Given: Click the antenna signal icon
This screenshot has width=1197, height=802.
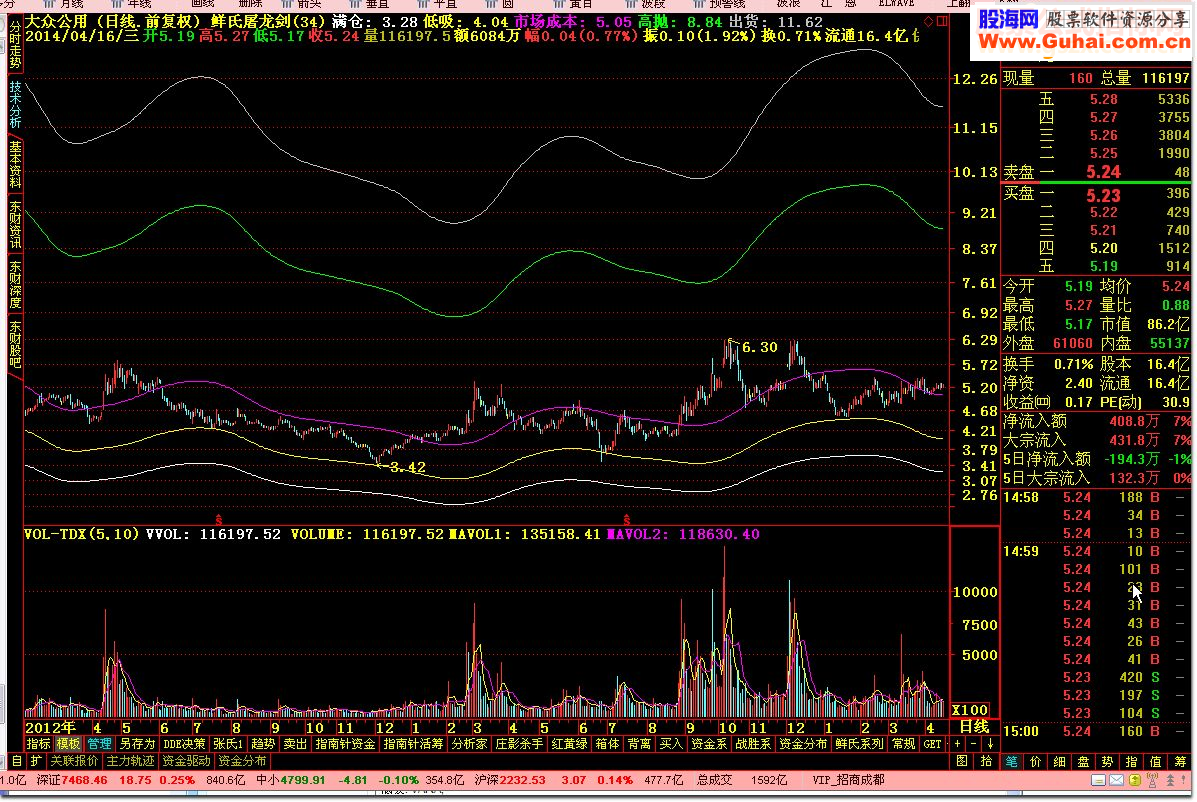Looking at the screenshot, I should click(1152, 780).
